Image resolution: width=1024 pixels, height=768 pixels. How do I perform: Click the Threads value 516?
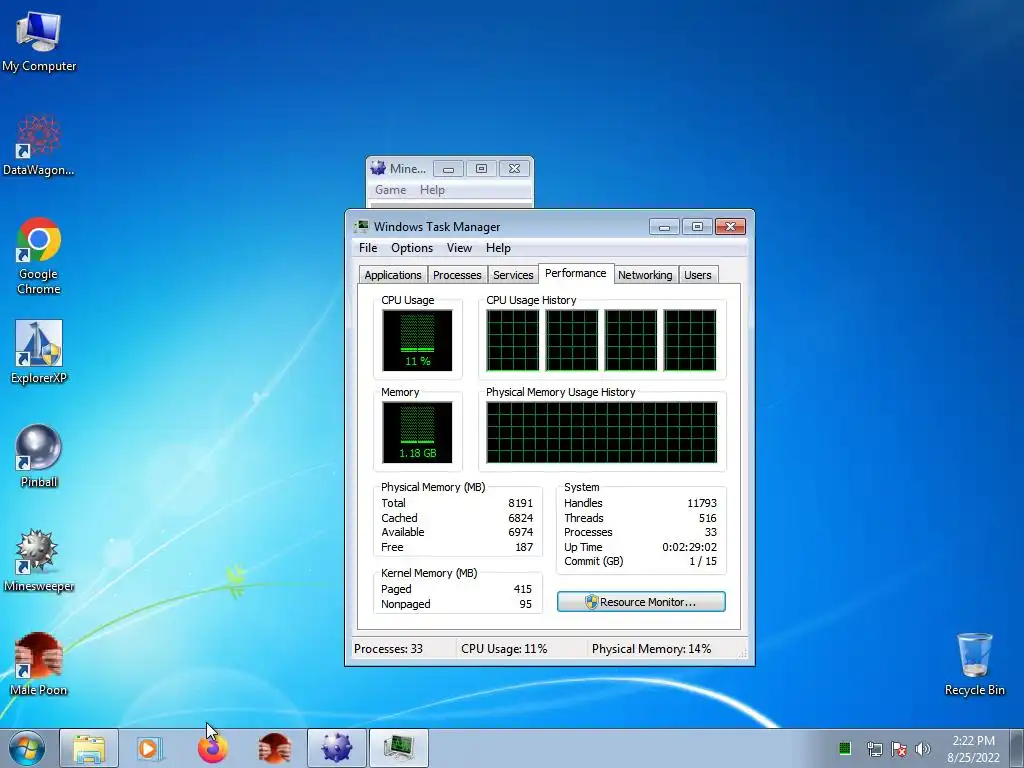[707, 518]
